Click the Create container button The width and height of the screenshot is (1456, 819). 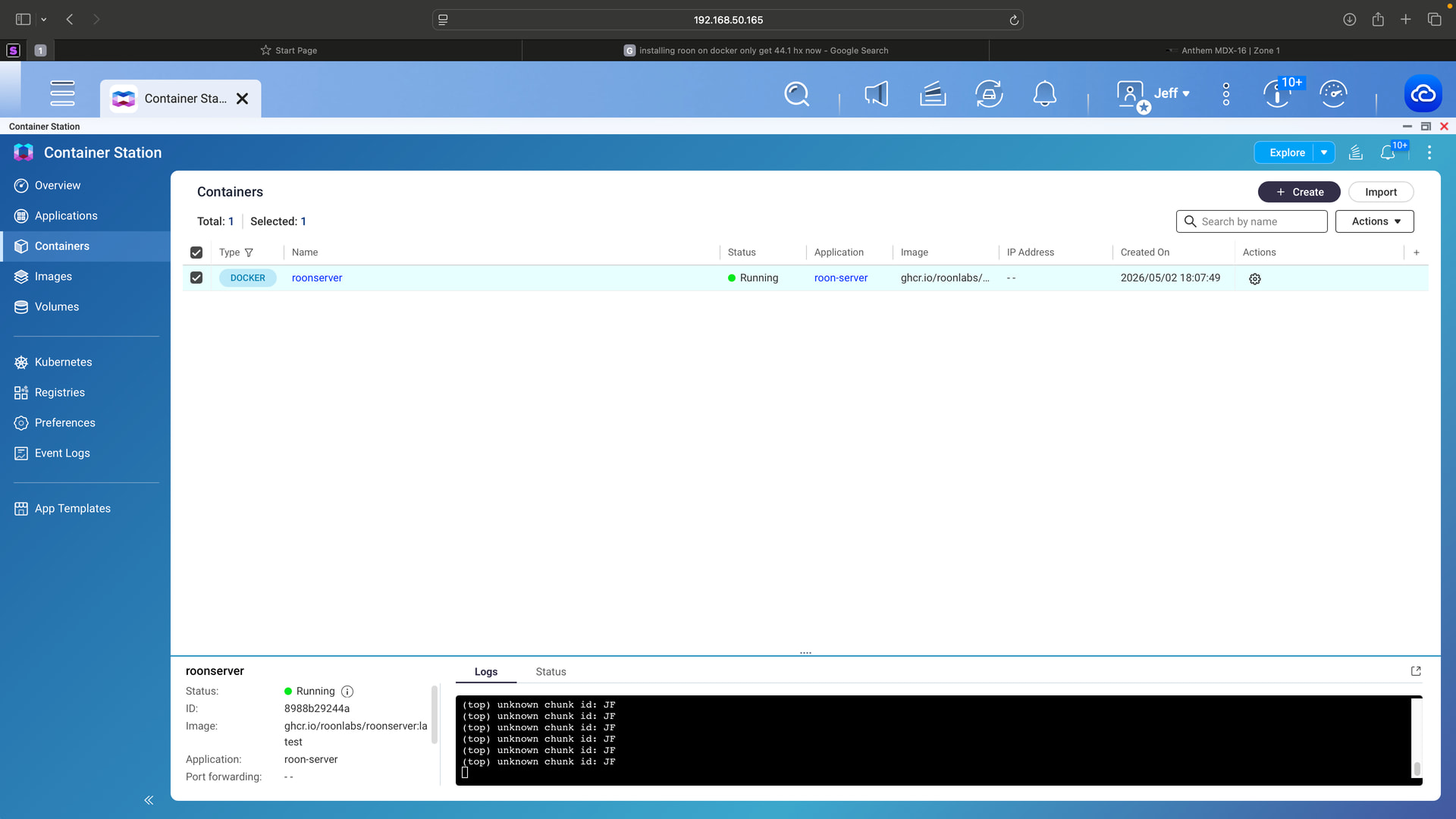click(1299, 192)
